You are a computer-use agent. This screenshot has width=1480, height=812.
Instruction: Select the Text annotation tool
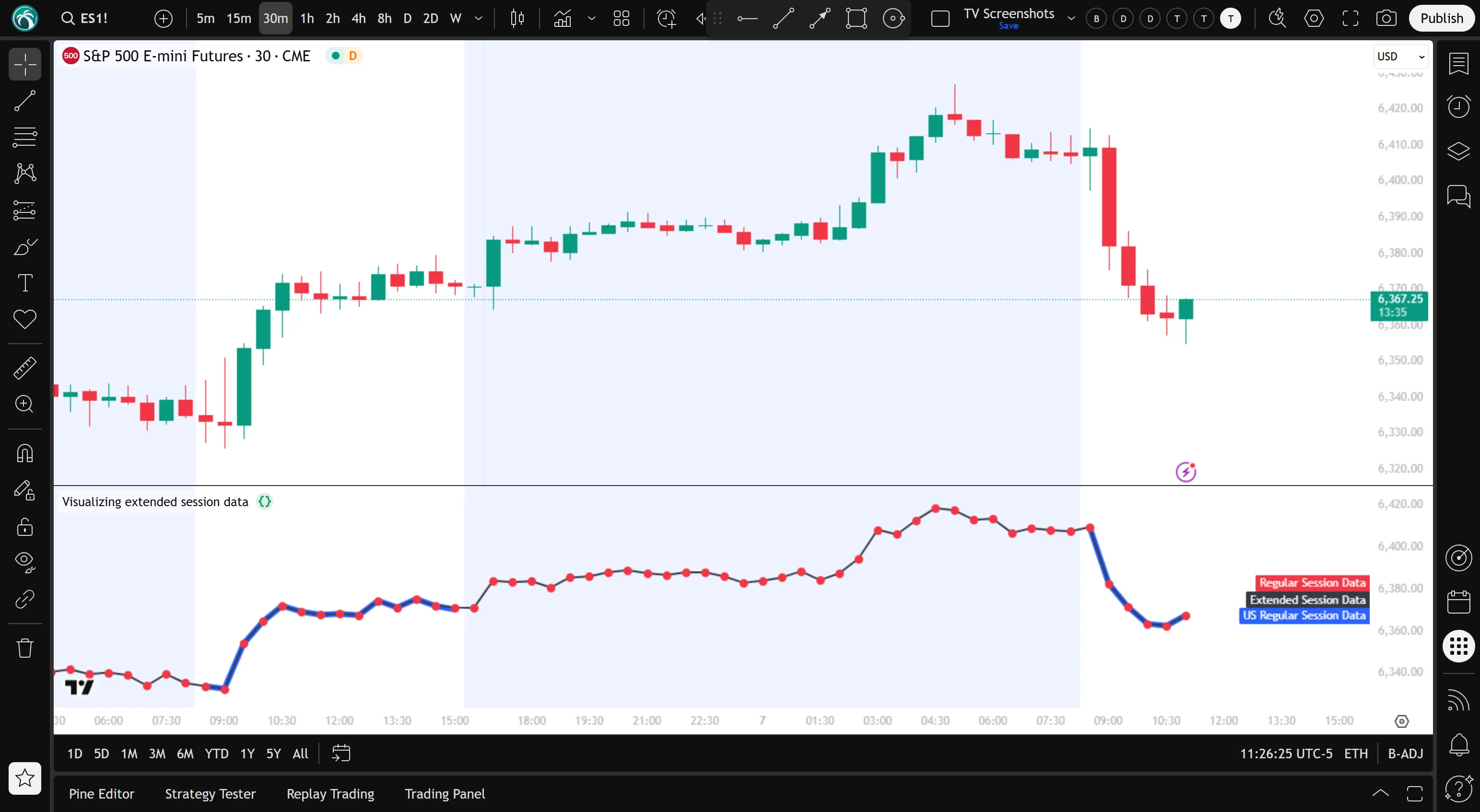click(x=25, y=283)
